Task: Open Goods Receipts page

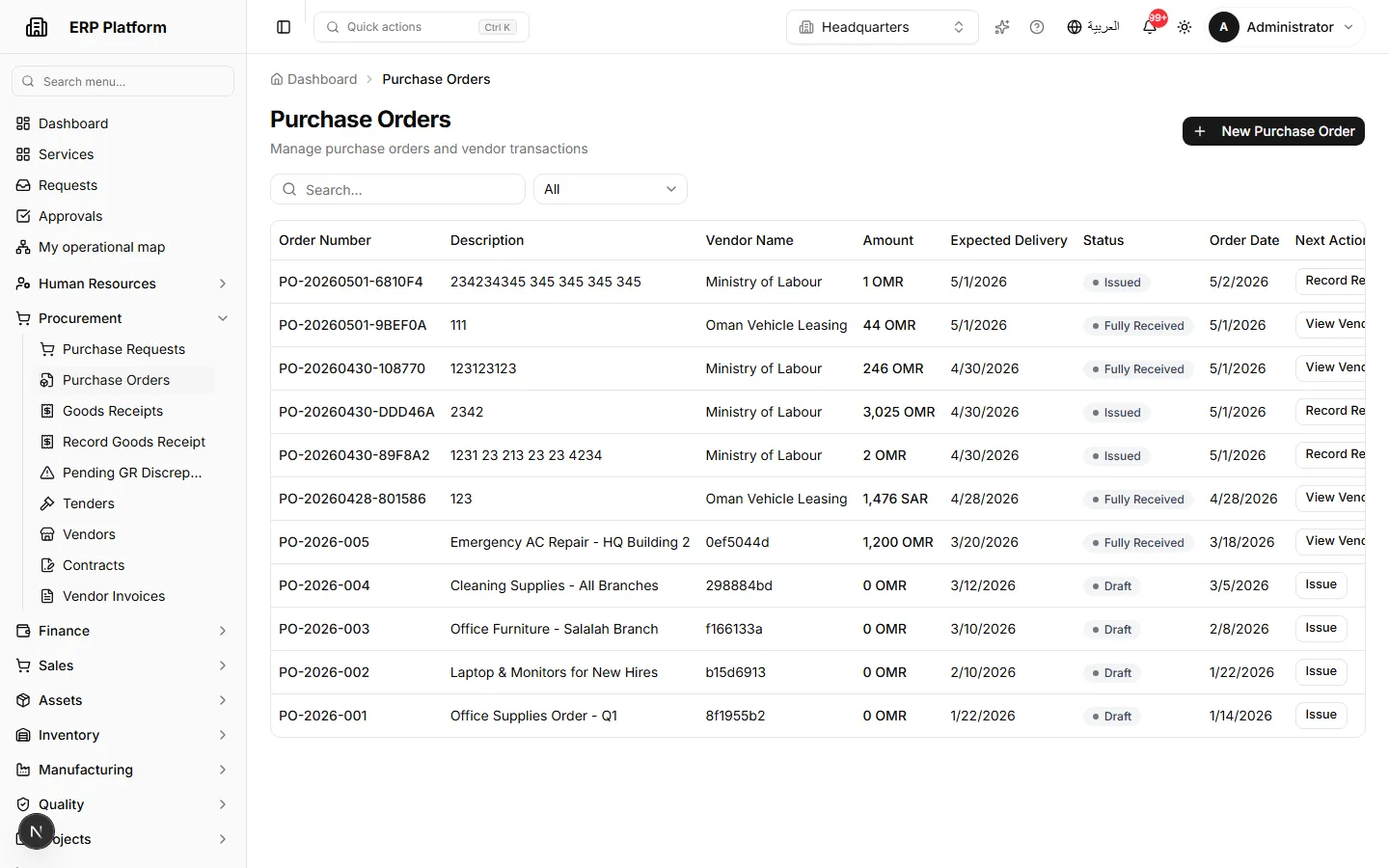Action: [123, 411]
